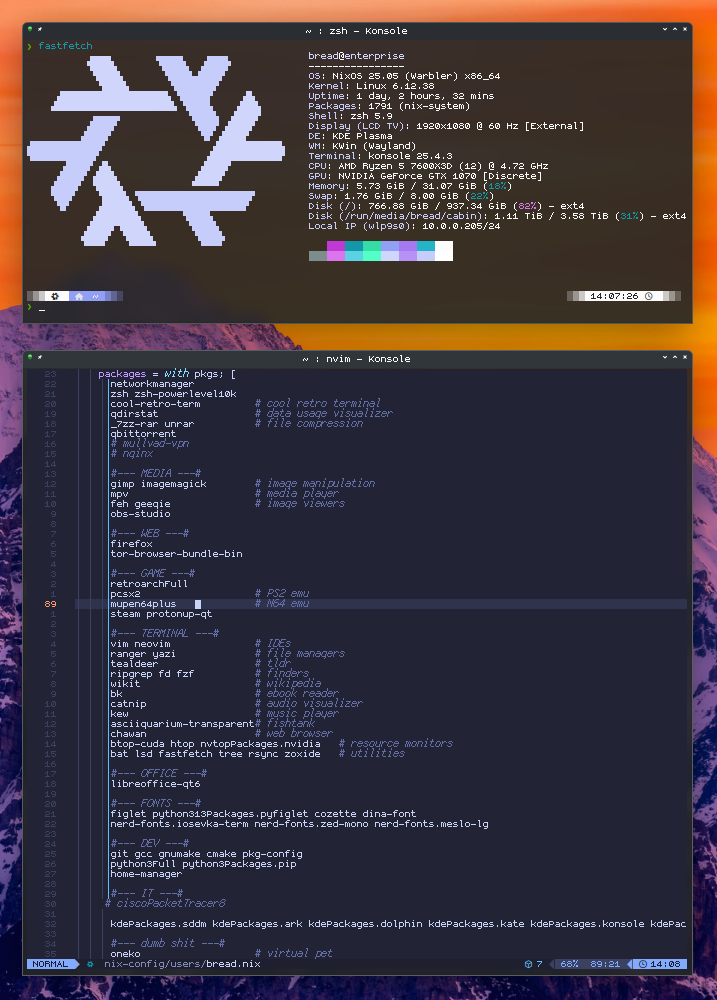This screenshot has height=1000, width=717.
Task: Click the home icon in zsh prompt segment
Action: (x=79, y=296)
